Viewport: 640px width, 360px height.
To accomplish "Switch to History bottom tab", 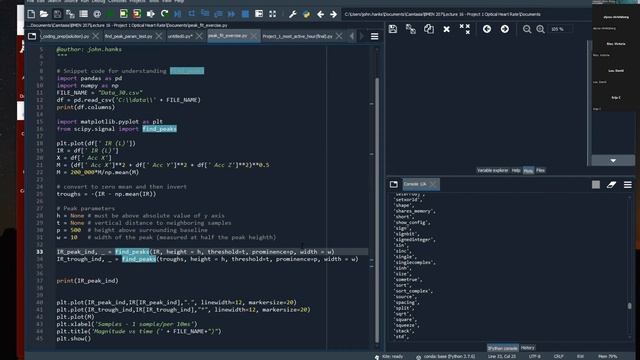I will [x=527, y=348].
